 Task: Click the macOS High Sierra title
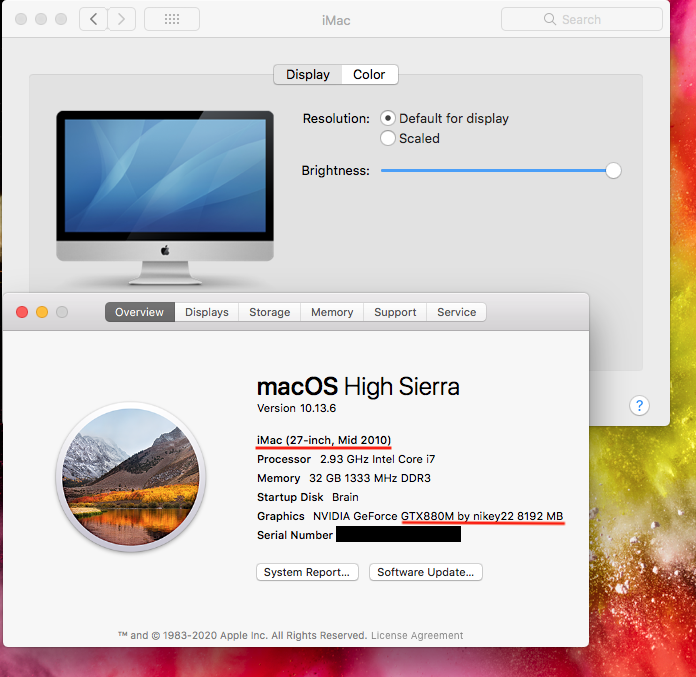(x=358, y=386)
